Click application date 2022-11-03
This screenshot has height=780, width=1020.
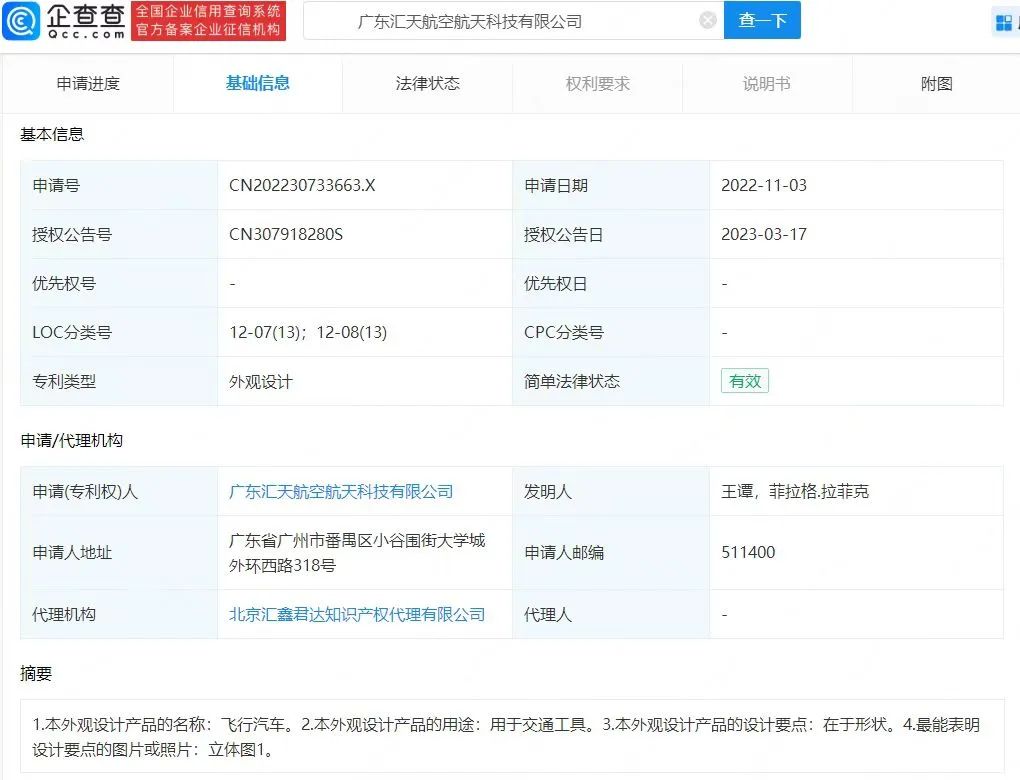(764, 185)
